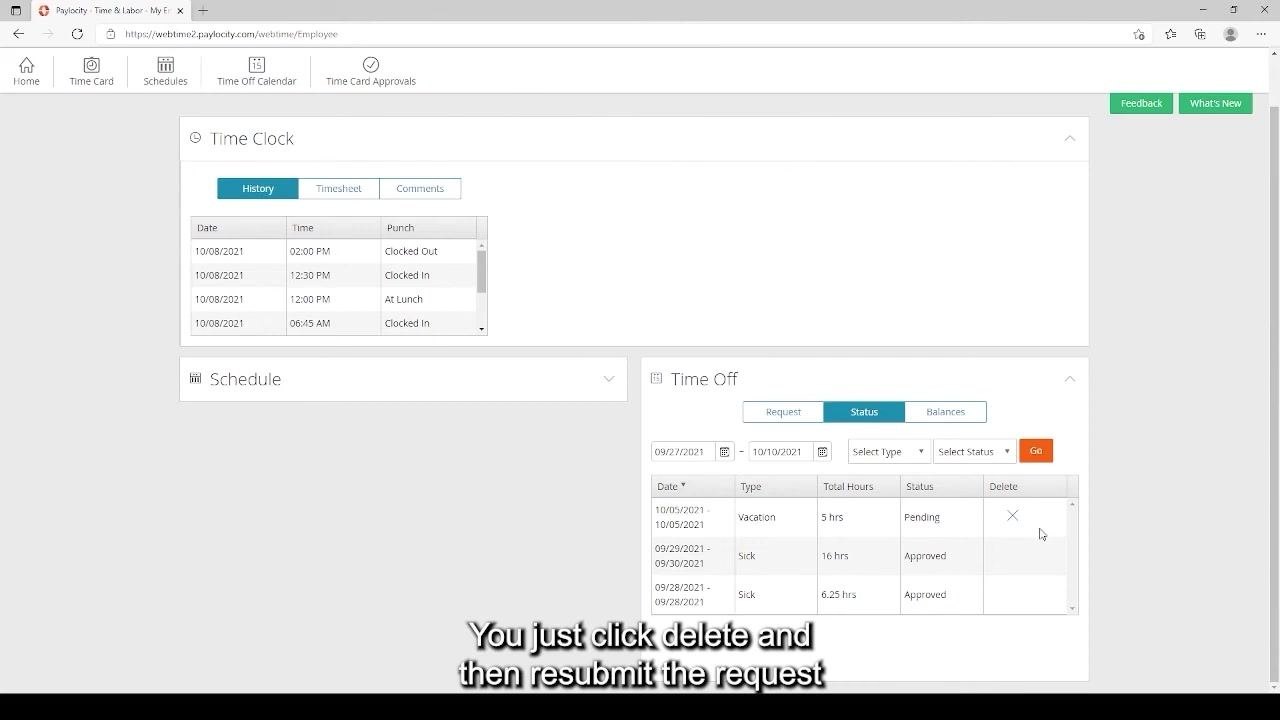Click the Type column header
The image size is (1280, 720).
(x=776, y=486)
